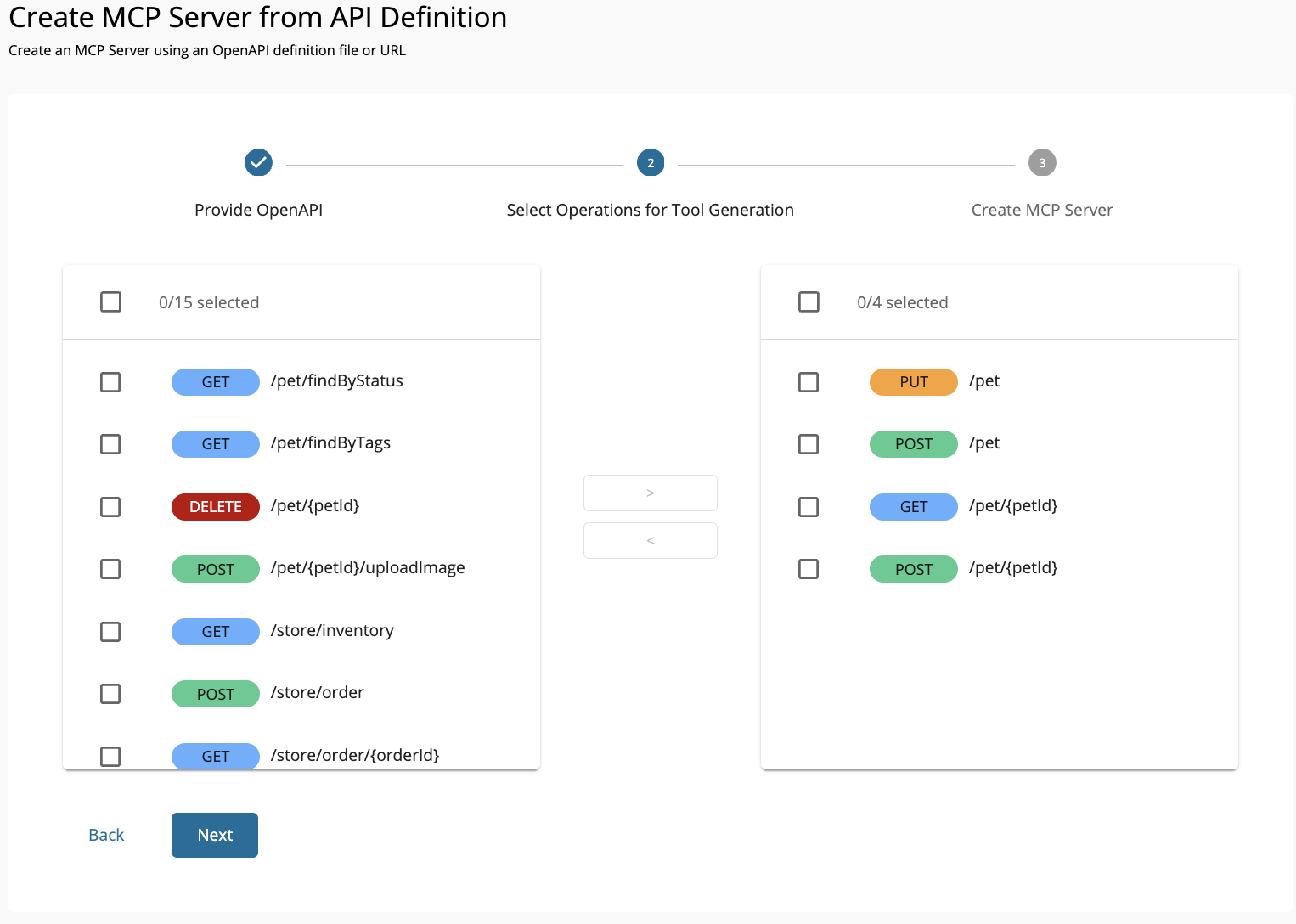Screen dimensions: 1296x924
Task: Go Back to the previous step
Action: (106, 835)
